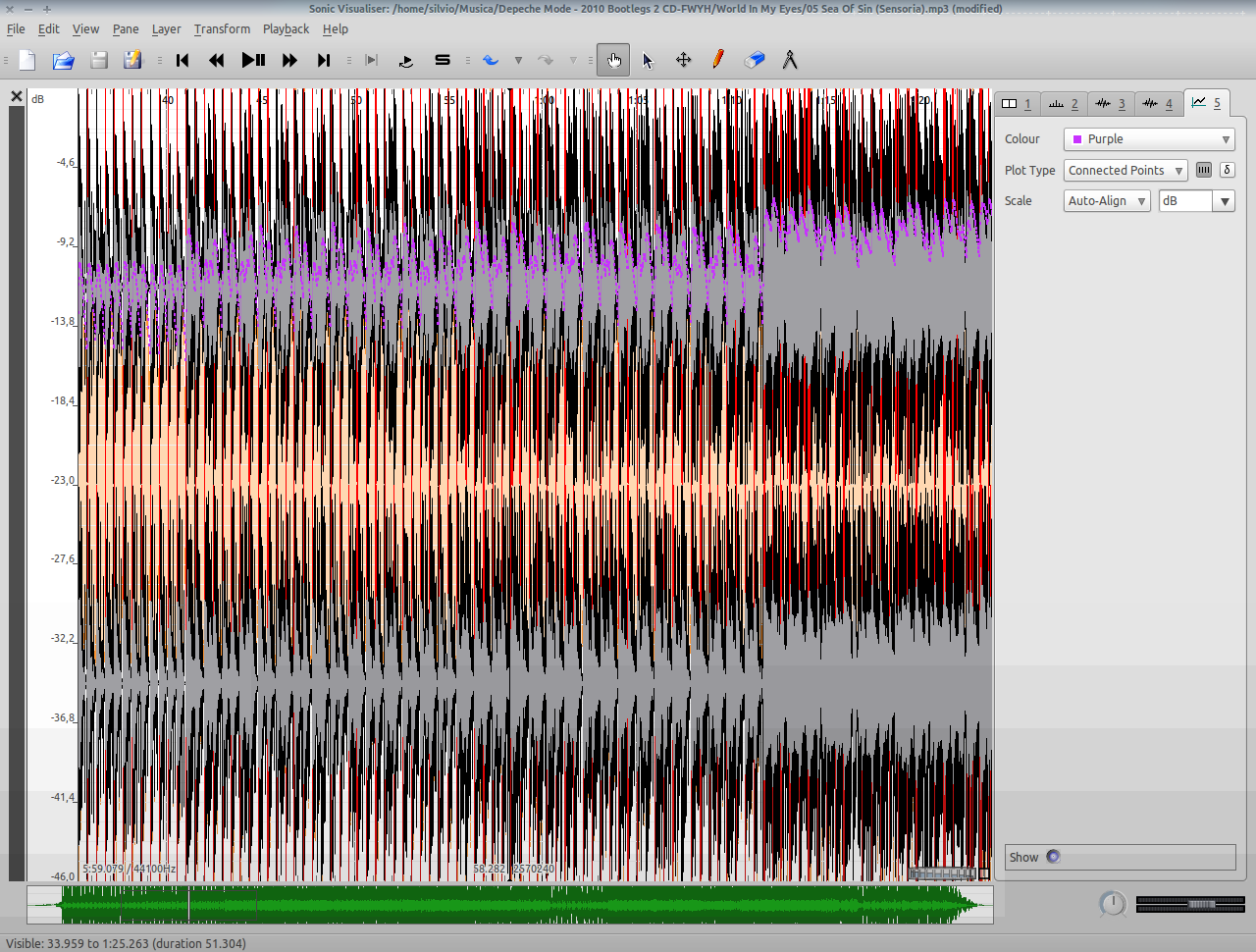Choose the Measure tool
Viewport: 1256px width, 952px height.
point(790,60)
